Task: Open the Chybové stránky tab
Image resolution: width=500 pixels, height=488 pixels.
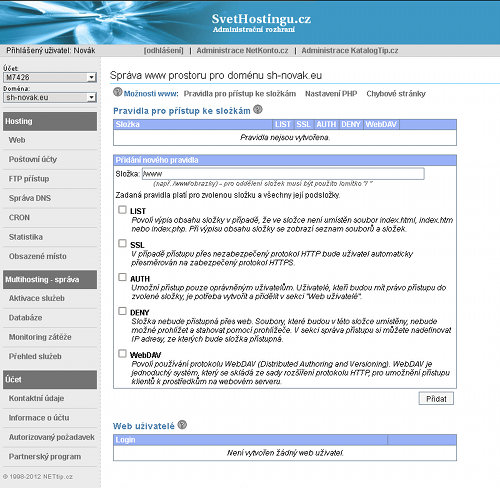Action: tap(396, 94)
